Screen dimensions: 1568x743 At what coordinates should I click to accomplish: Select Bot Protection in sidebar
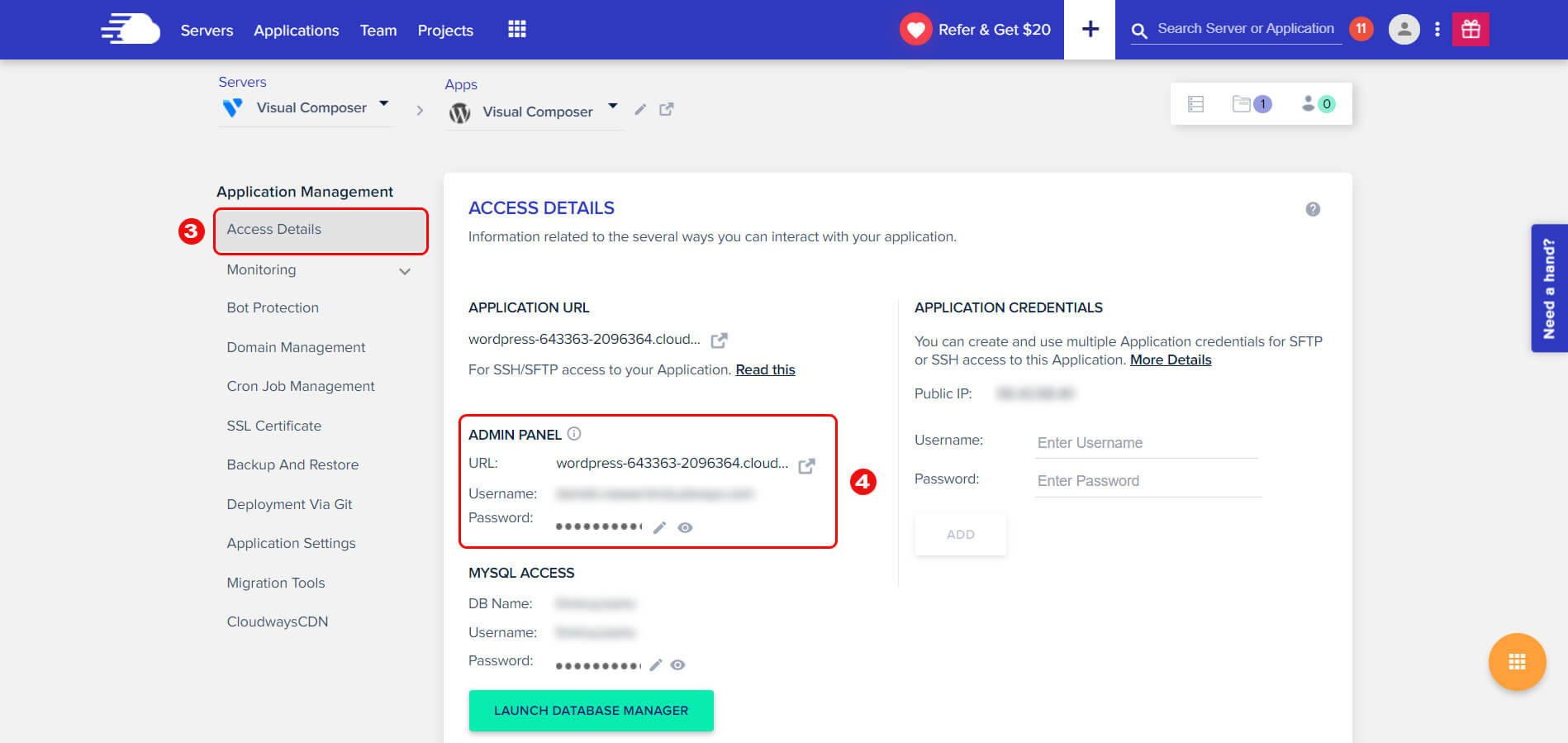click(273, 307)
